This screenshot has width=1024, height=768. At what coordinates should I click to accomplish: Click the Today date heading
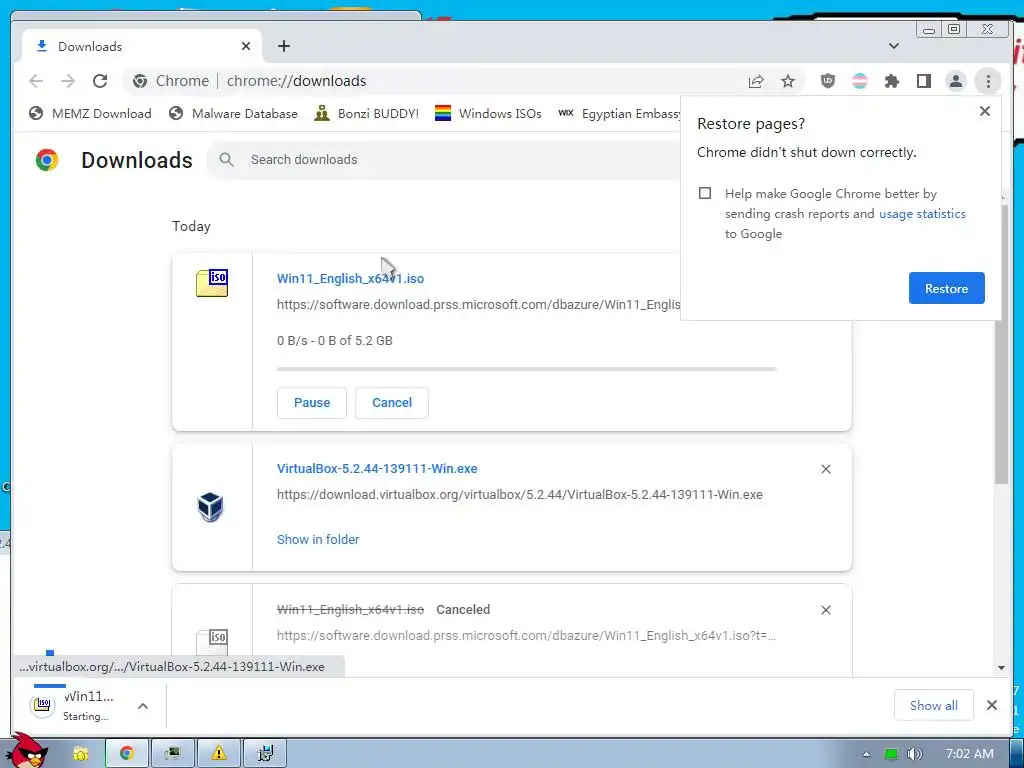[x=191, y=227]
